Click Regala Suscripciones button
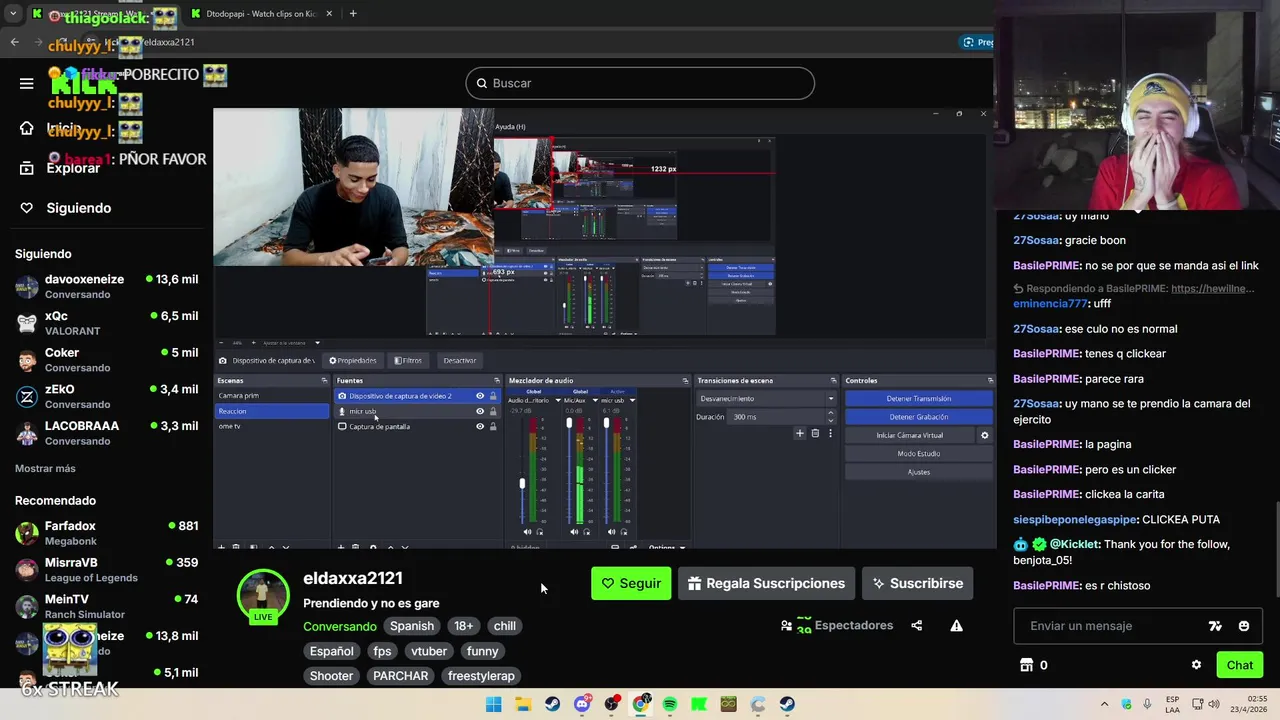Screen dimensions: 1280x720 [767, 584]
